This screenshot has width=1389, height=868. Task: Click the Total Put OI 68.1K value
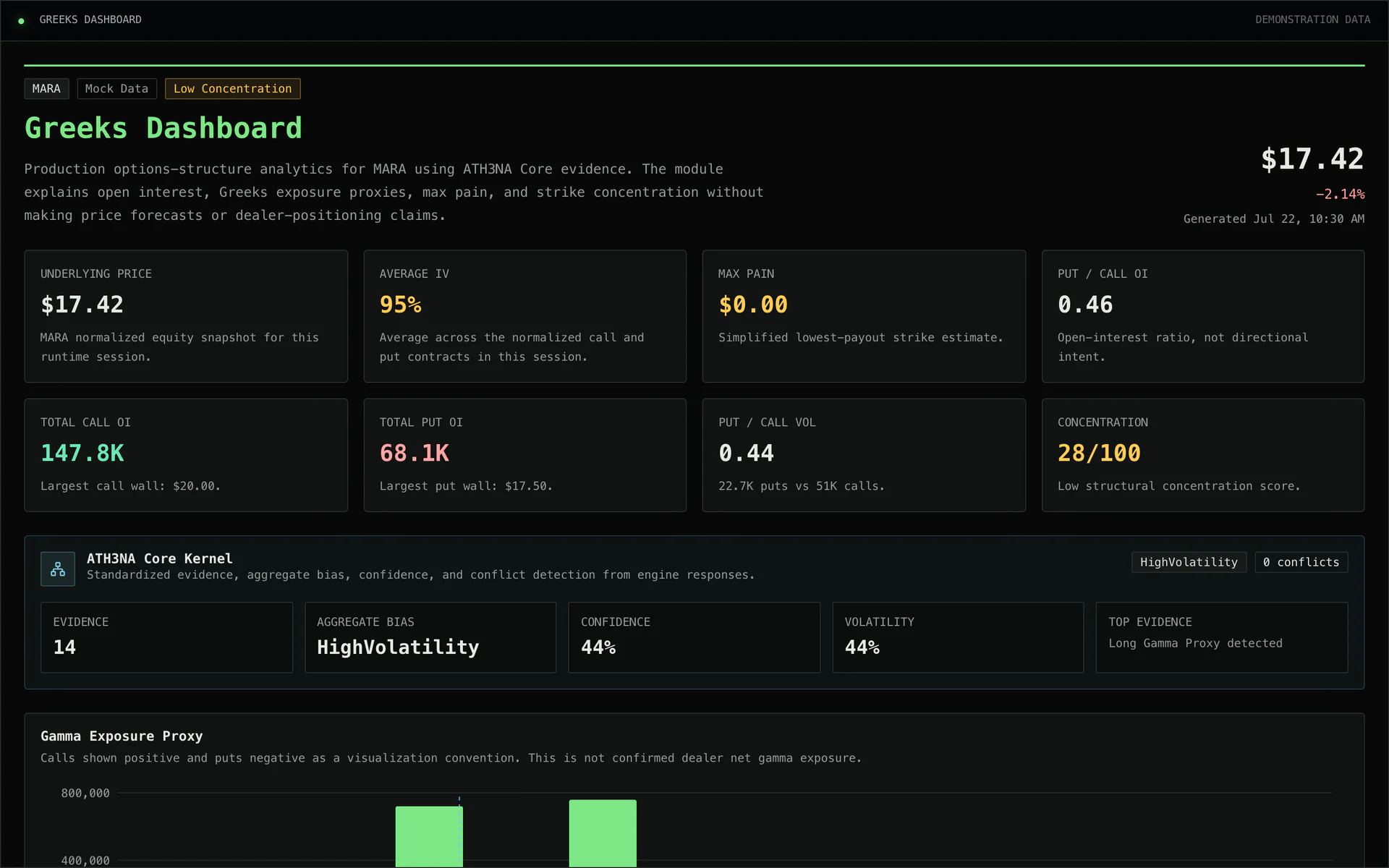coord(415,453)
